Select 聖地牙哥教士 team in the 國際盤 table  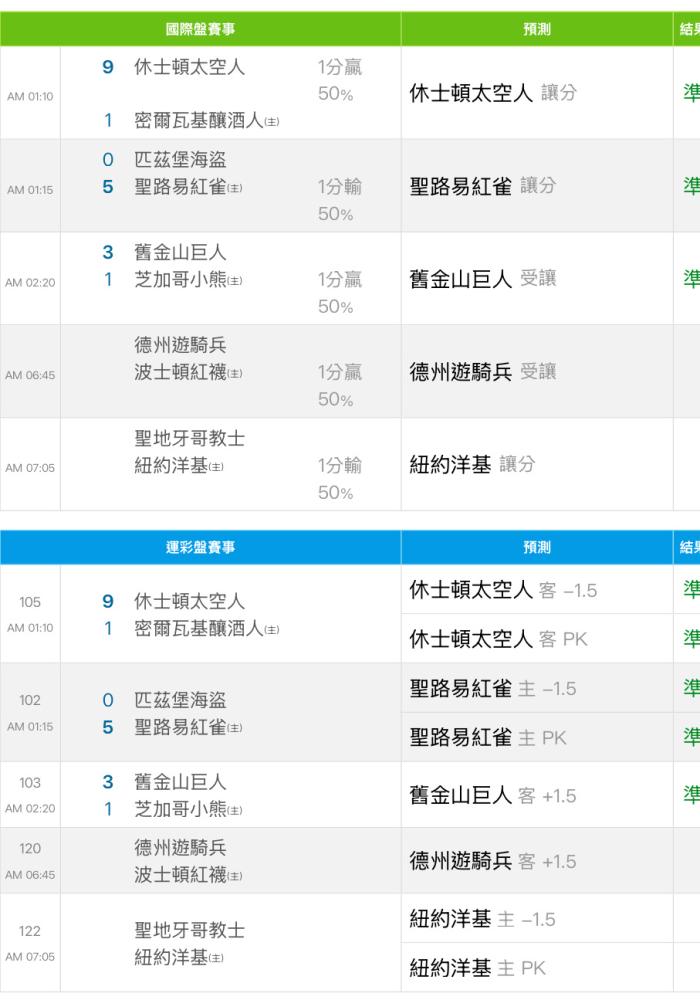pos(189,438)
